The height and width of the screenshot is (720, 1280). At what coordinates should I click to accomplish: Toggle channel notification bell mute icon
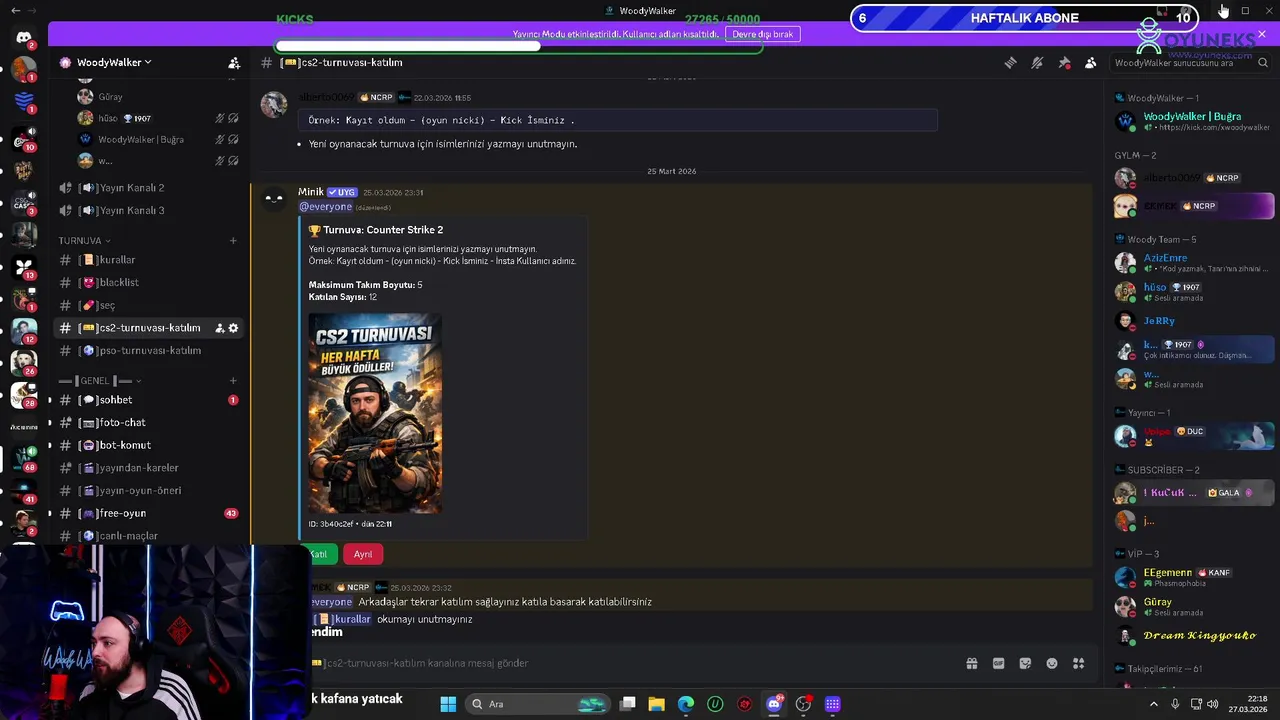tap(1037, 63)
